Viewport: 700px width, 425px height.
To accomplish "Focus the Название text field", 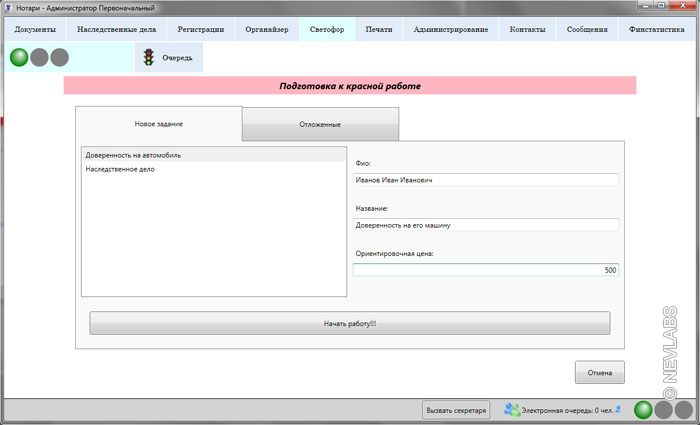I will [x=486, y=225].
